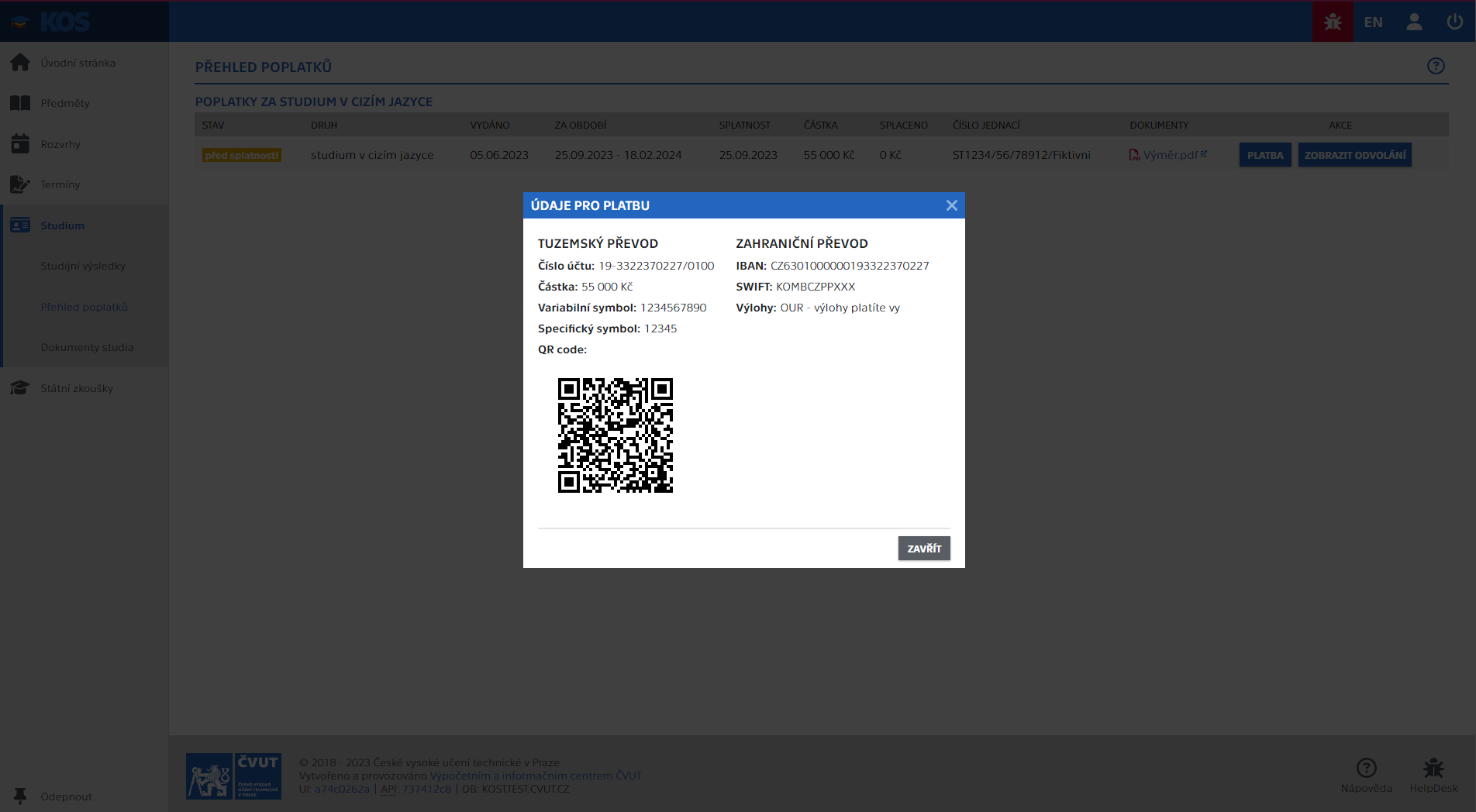The image size is (1476, 812).
Task: Click UI version link a74c0262a
Action: point(342,789)
